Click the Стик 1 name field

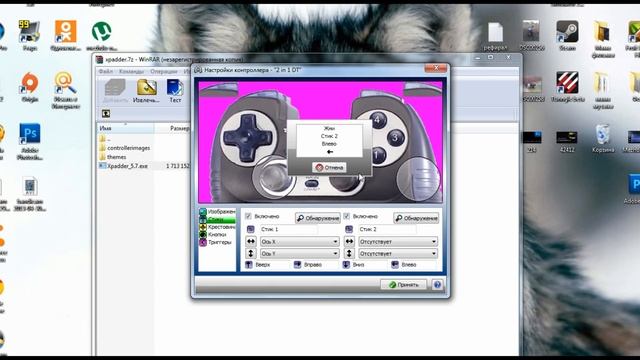click(289, 229)
